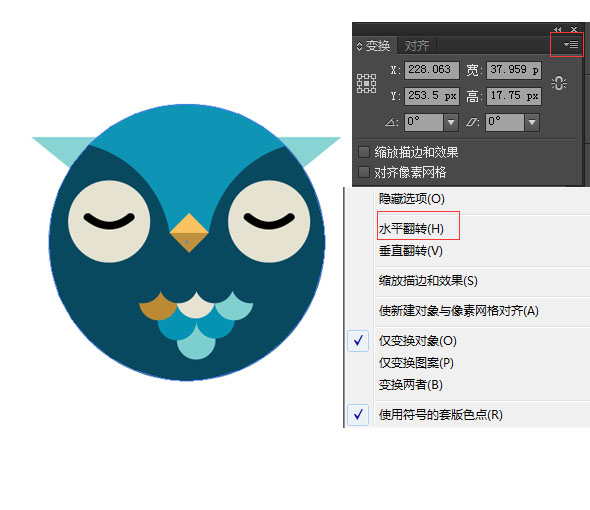Switch to the 变换 tab

tap(378, 46)
